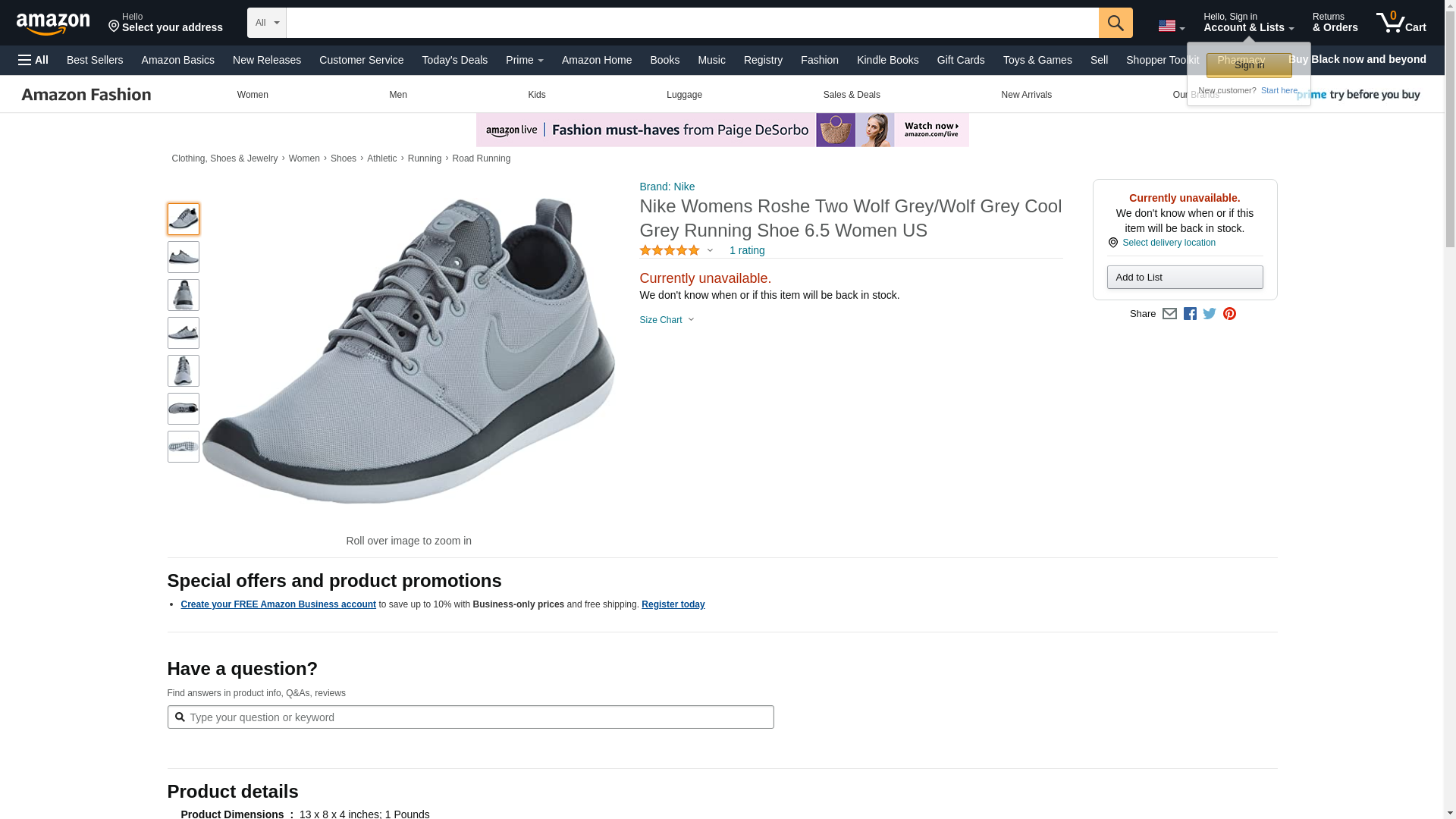Open the shopping cart

coord(1401,23)
